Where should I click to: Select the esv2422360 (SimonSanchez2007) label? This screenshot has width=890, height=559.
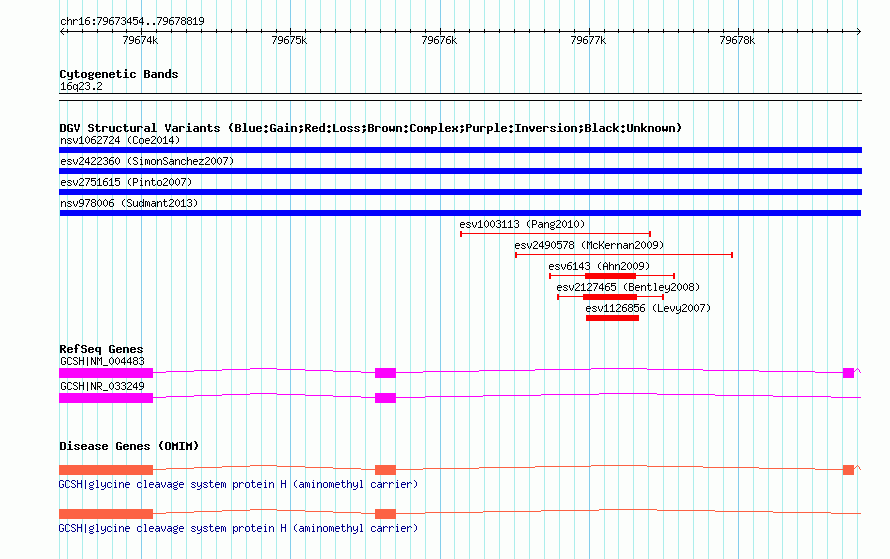click(x=147, y=161)
